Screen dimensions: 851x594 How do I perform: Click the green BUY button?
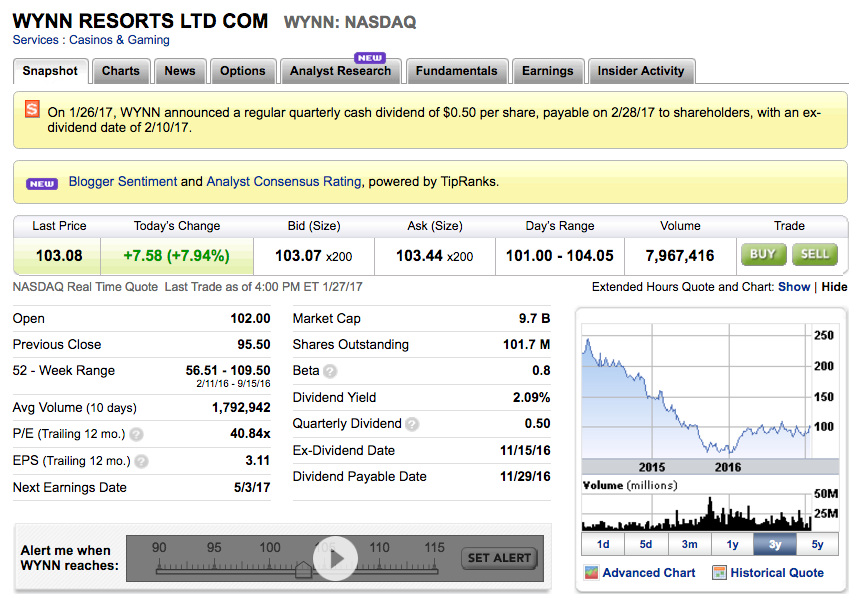tap(762, 254)
